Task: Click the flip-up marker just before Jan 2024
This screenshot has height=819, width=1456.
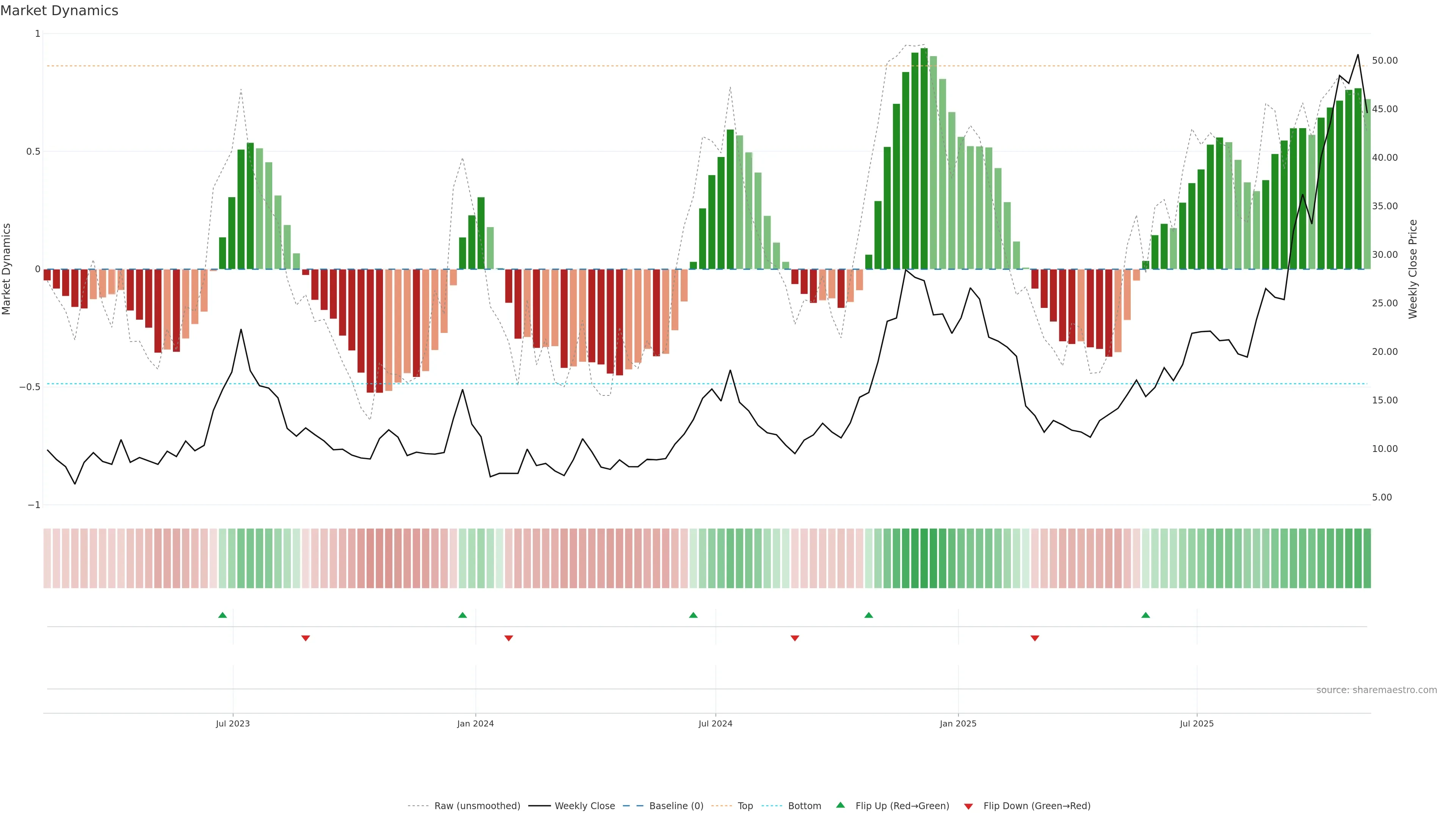Action: tap(462, 615)
